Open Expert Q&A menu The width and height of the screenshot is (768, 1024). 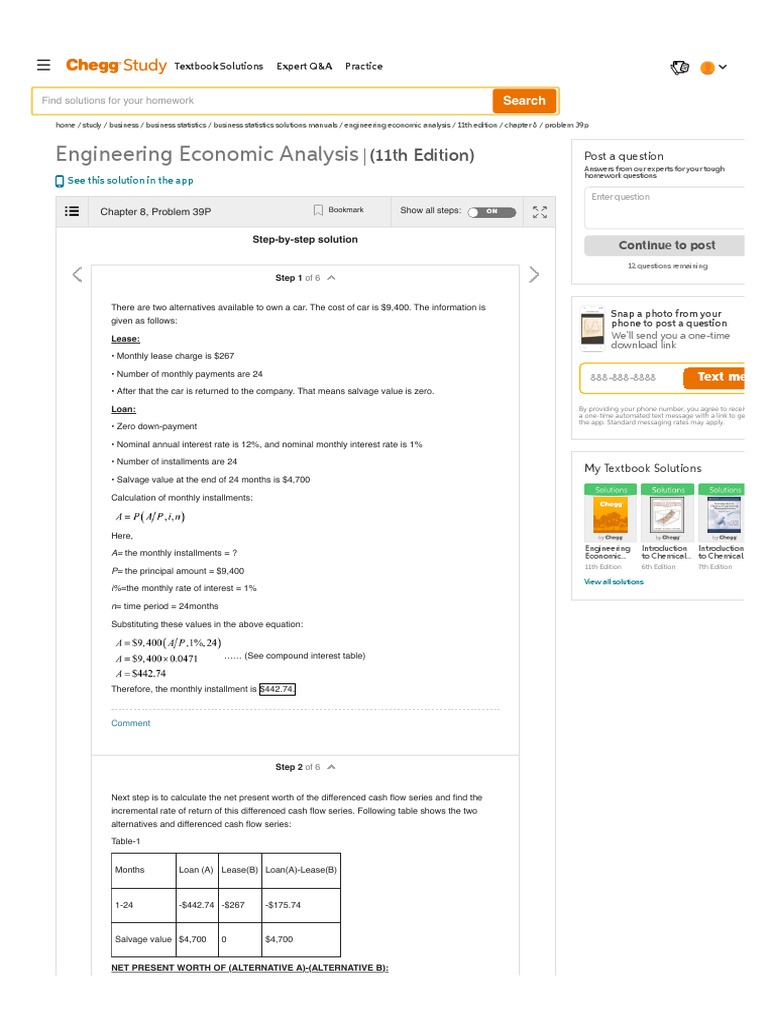[x=304, y=66]
